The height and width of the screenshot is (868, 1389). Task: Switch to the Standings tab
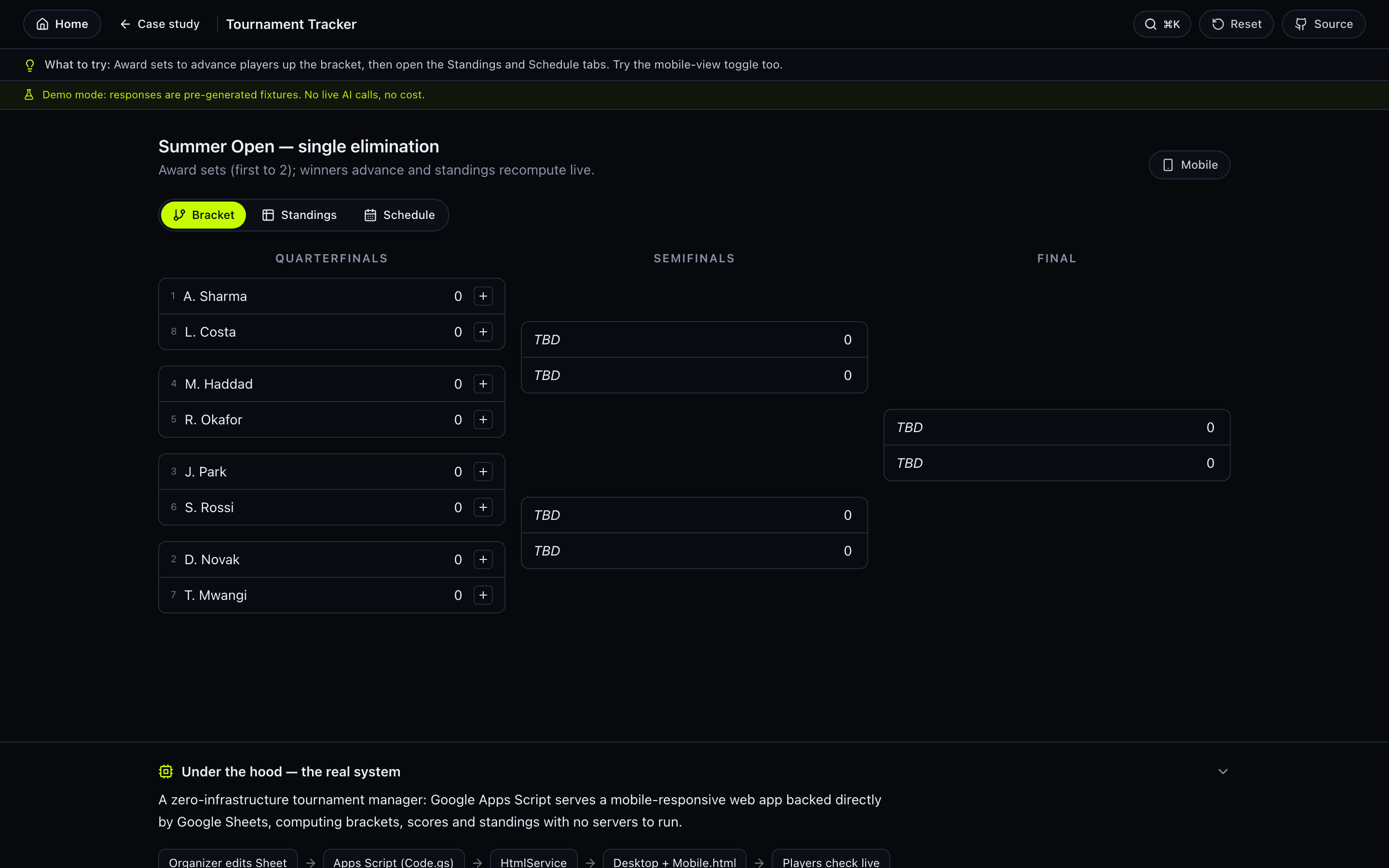click(299, 215)
